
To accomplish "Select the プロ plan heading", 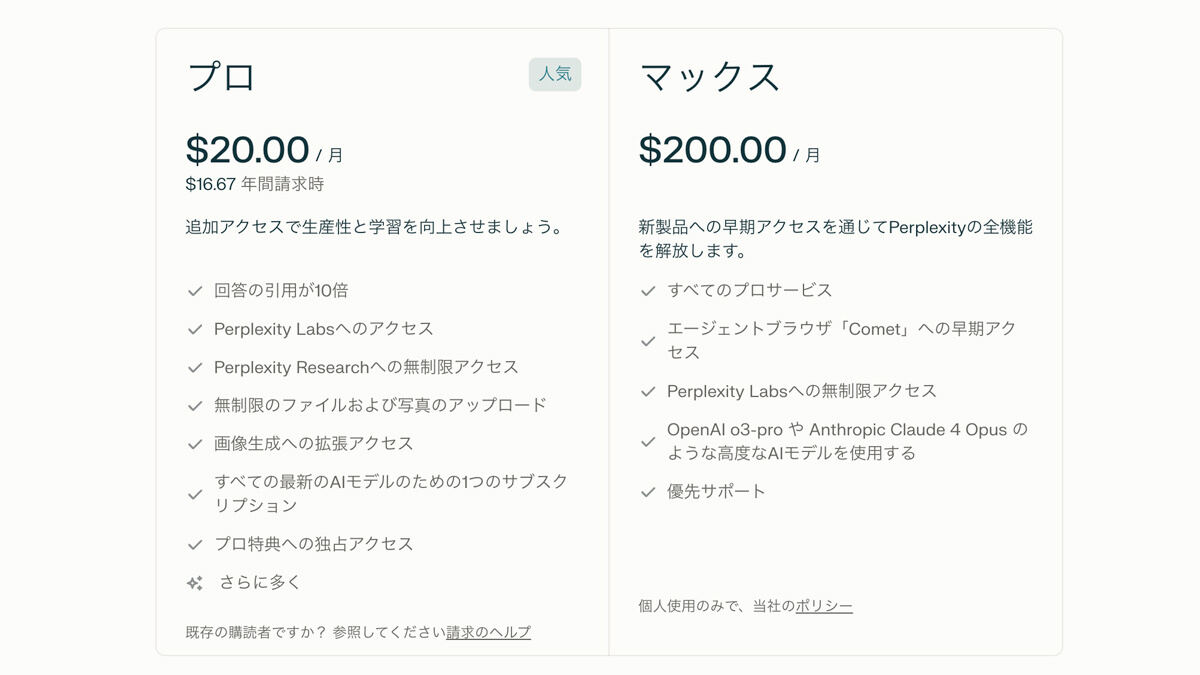I will (222, 77).
